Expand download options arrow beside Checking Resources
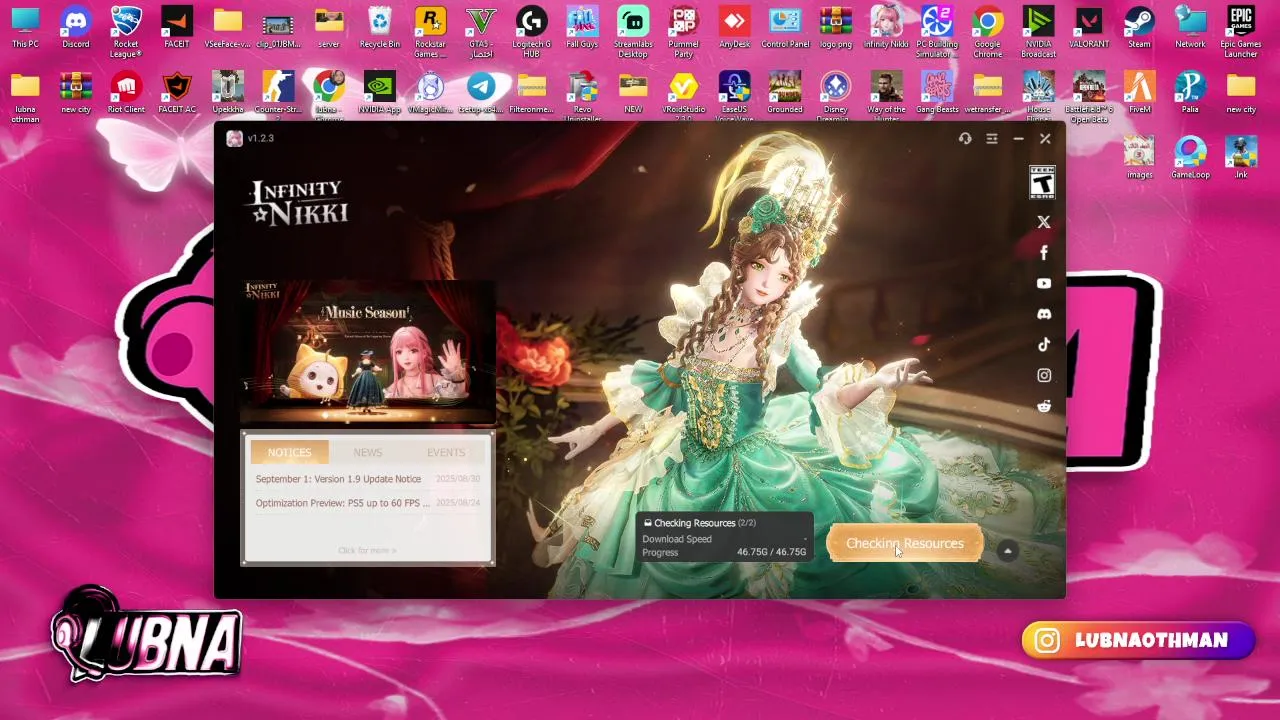1280x720 pixels. tap(1008, 551)
